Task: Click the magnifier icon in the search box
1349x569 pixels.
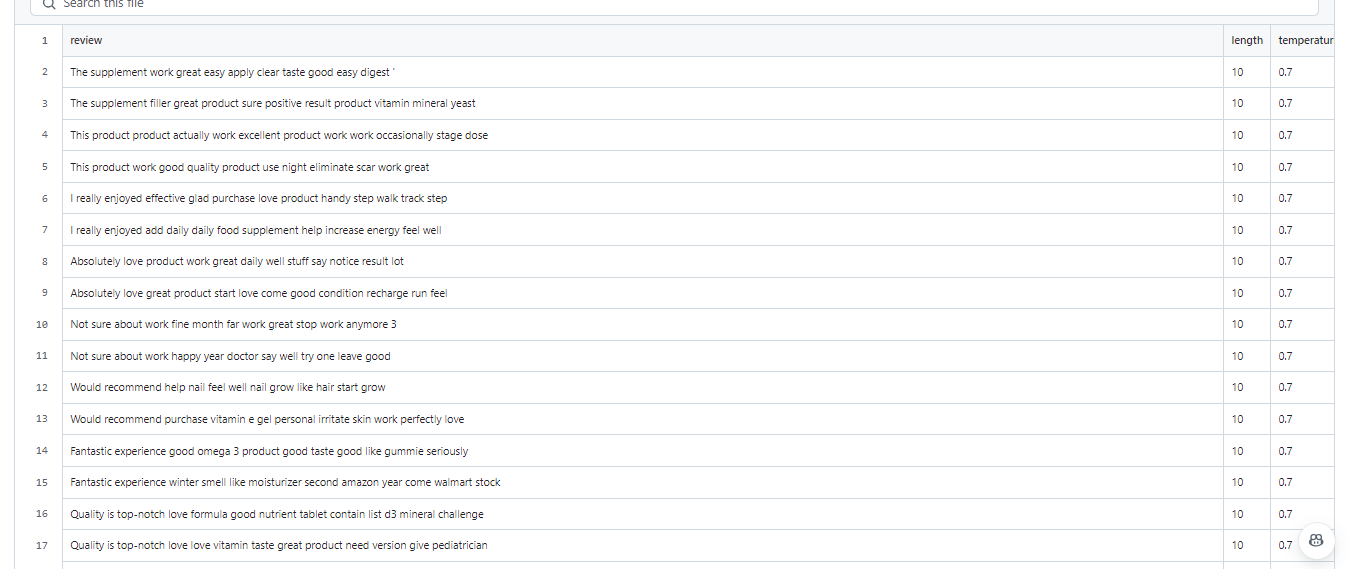Action: 49,4
